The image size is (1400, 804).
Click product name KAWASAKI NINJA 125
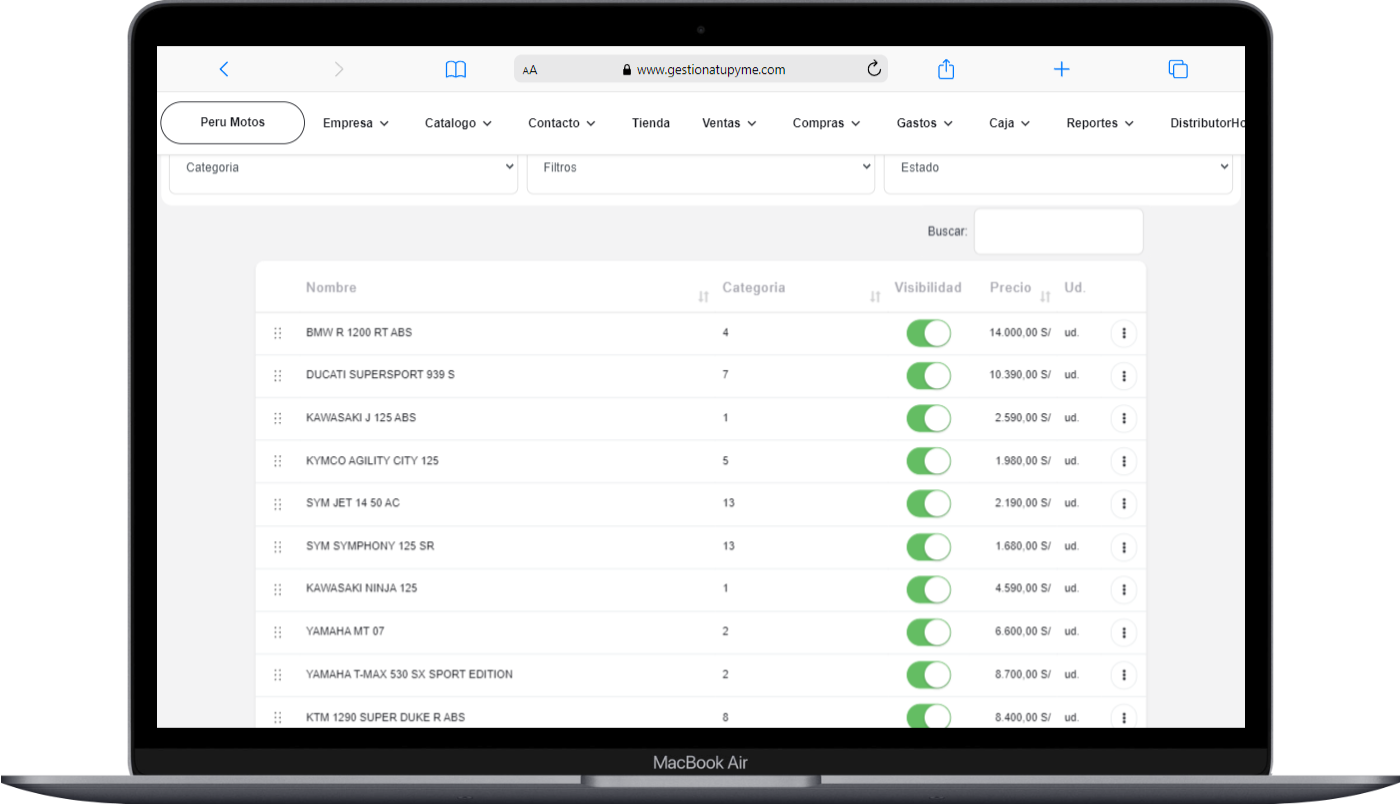pyautogui.click(x=362, y=588)
